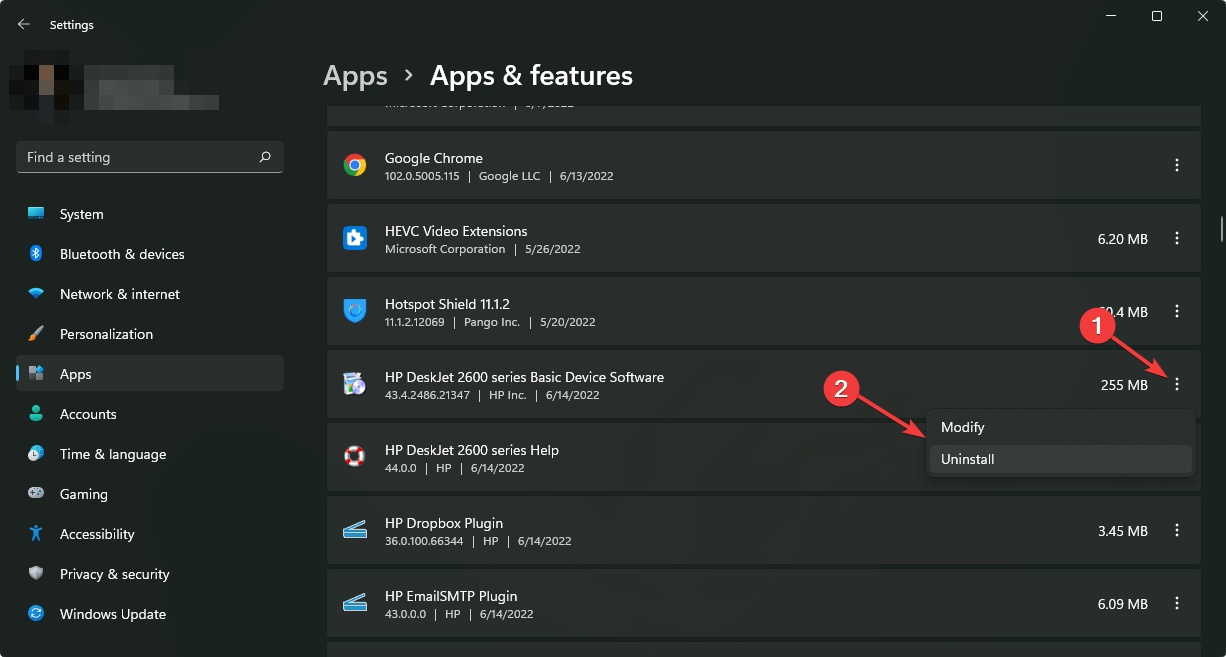This screenshot has width=1226, height=657.
Task: Open the HP Dropbox Plugin options menu
Action: 1177,530
